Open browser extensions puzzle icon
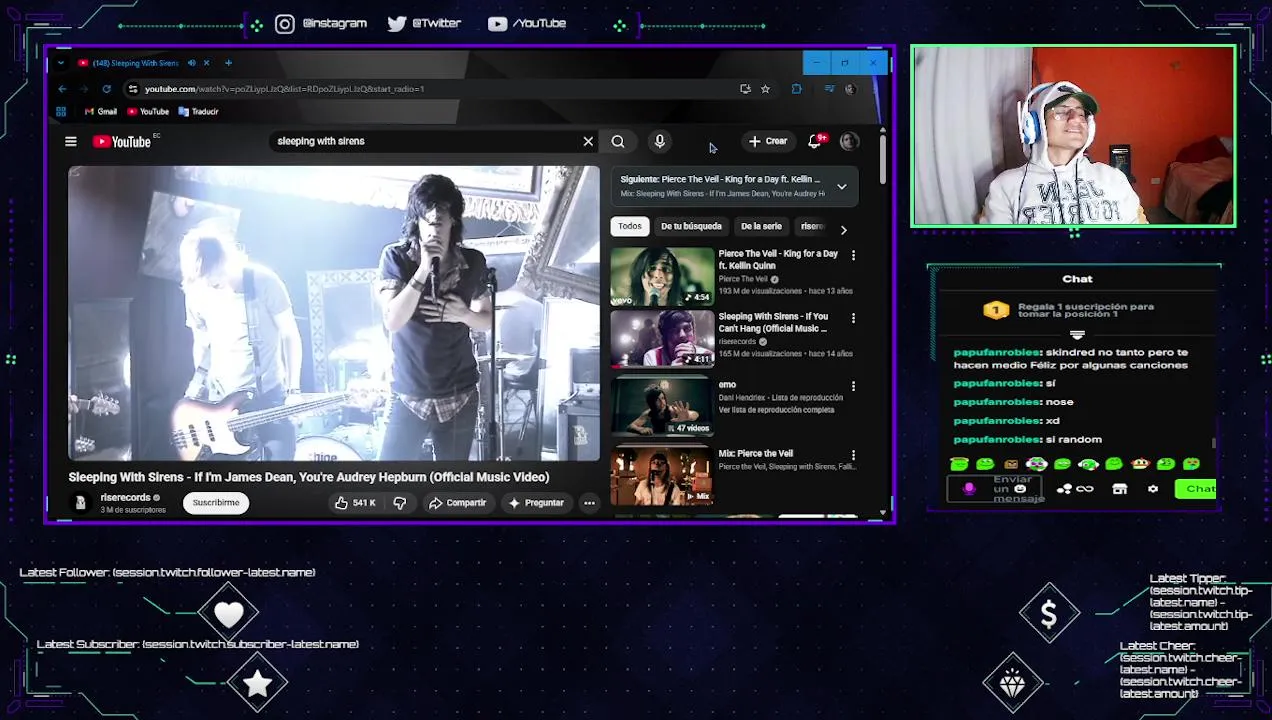The width and height of the screenshot is (1272, 720). click(x=796, y=89)
